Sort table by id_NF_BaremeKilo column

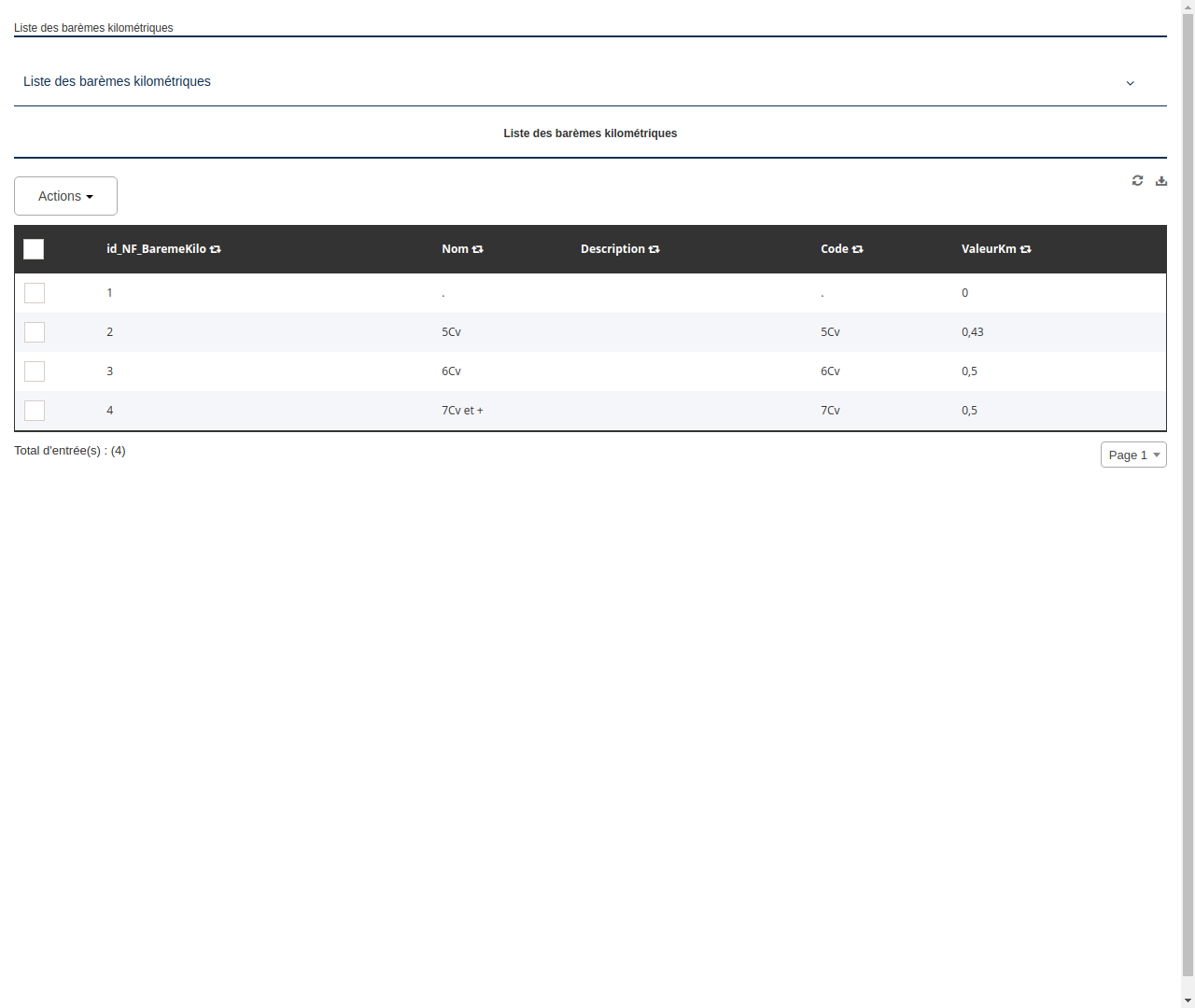click(216, 249)
